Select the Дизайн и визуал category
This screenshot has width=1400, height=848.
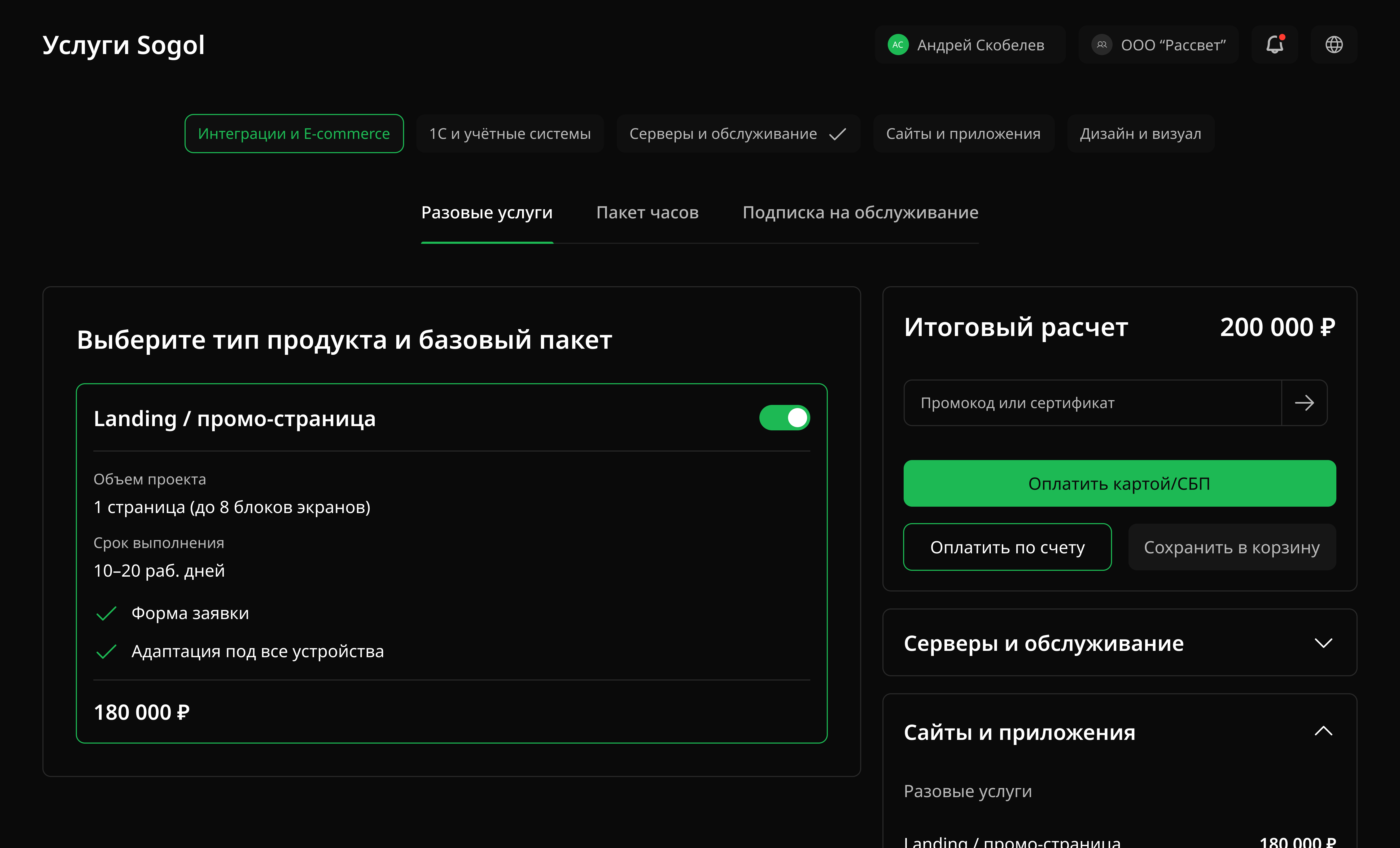[x=1140, y=134]
